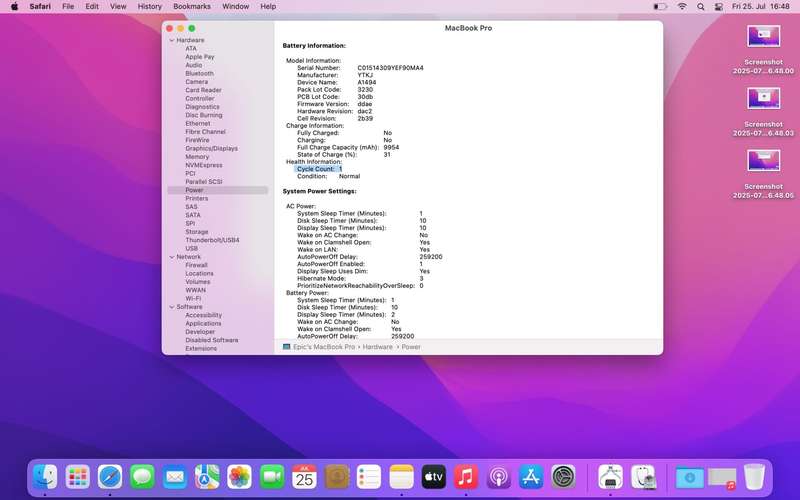Open Trash in the dock
Image resolution: width=800 pixels, height=500 pixels.
coord(754,478)
